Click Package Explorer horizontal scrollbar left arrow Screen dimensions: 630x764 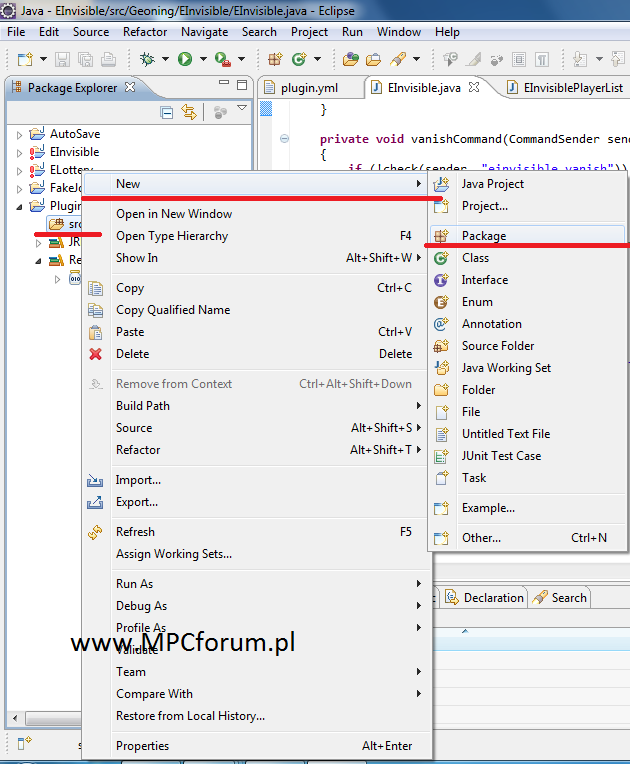[15, 718]
